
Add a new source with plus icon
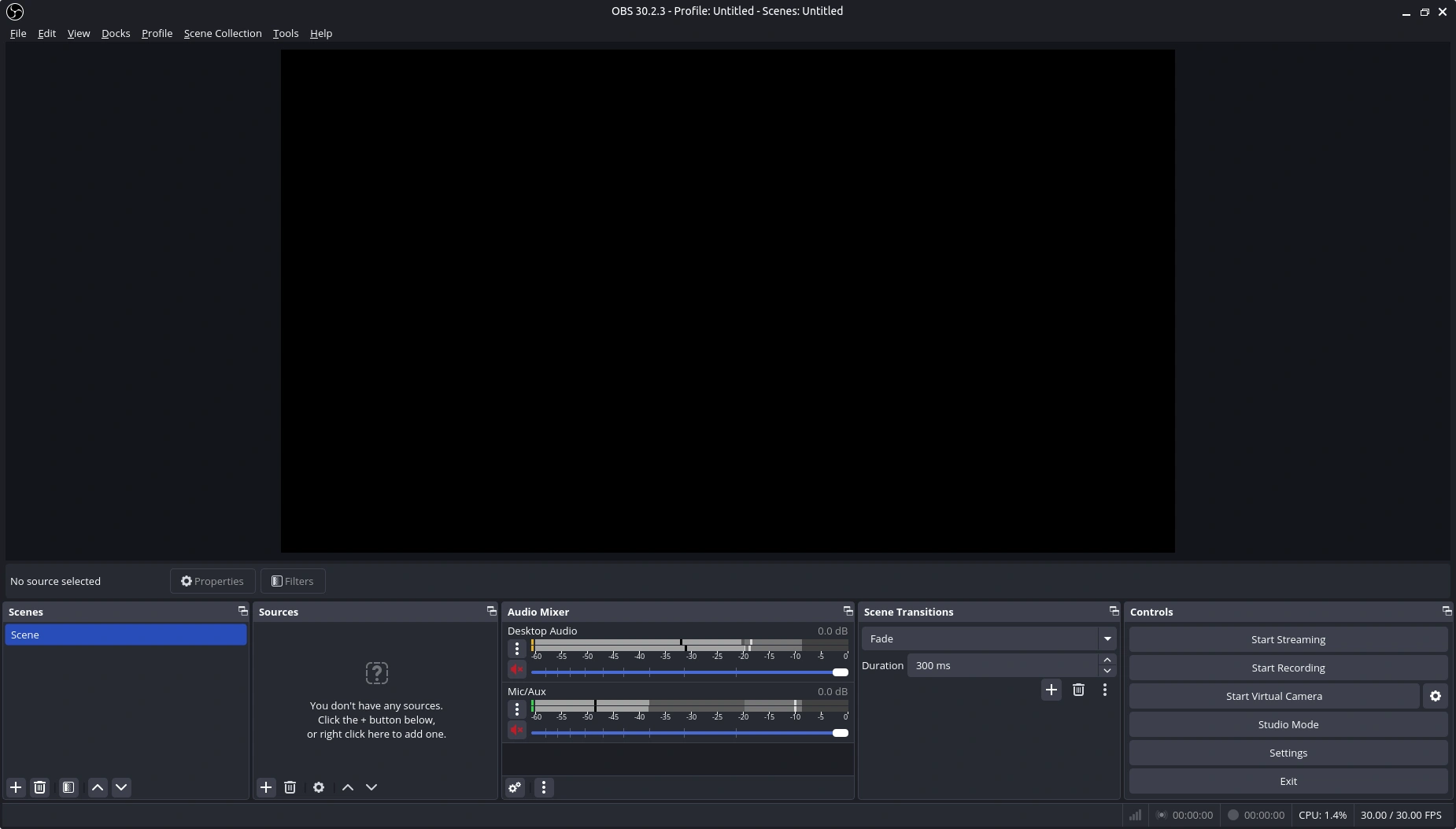point(266,787)
